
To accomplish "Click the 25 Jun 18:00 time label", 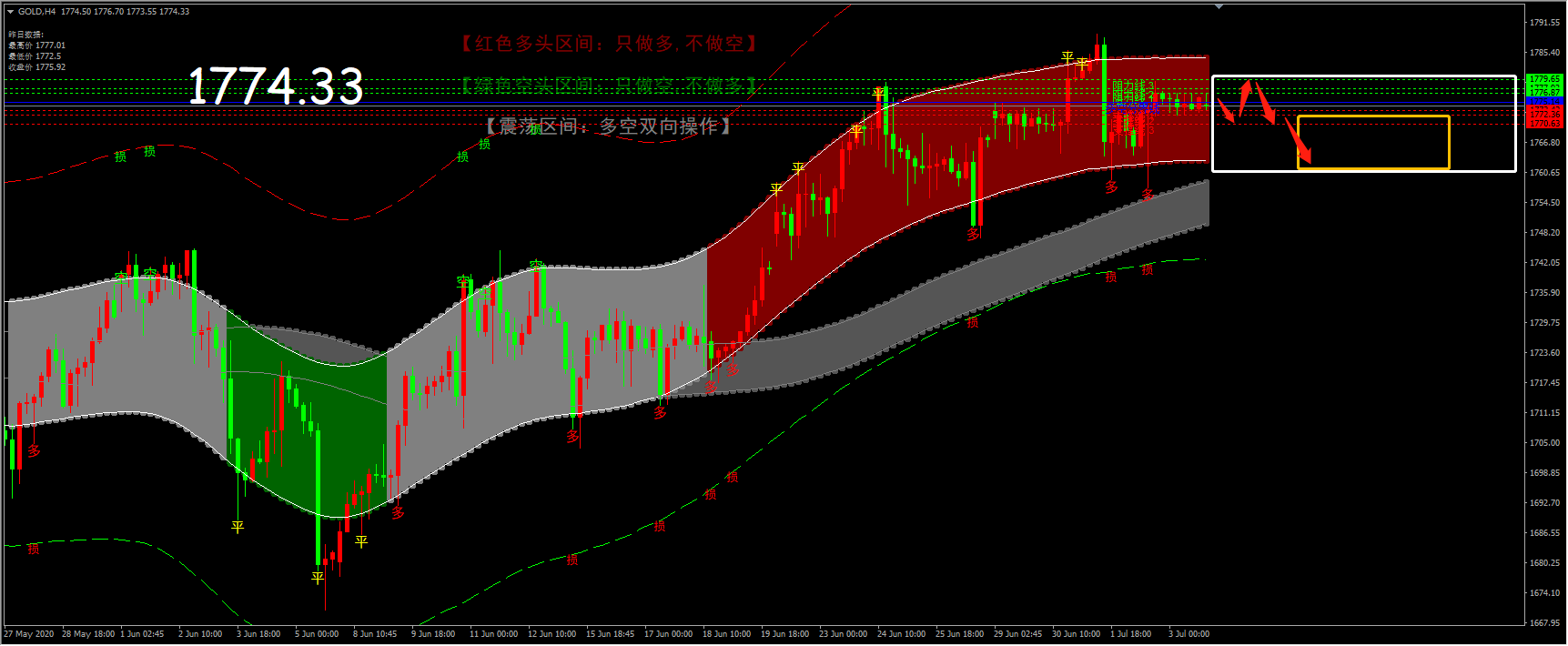I will click(x=959, y=634).
